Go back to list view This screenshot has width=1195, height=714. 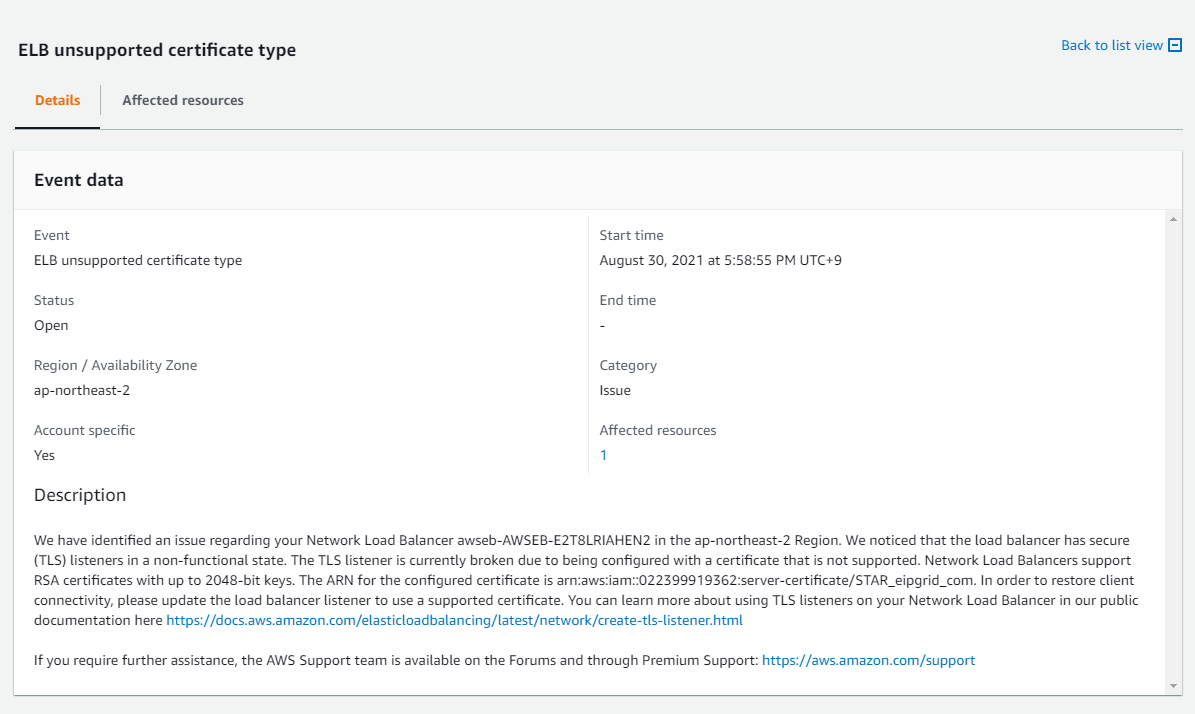(1112, 46)
